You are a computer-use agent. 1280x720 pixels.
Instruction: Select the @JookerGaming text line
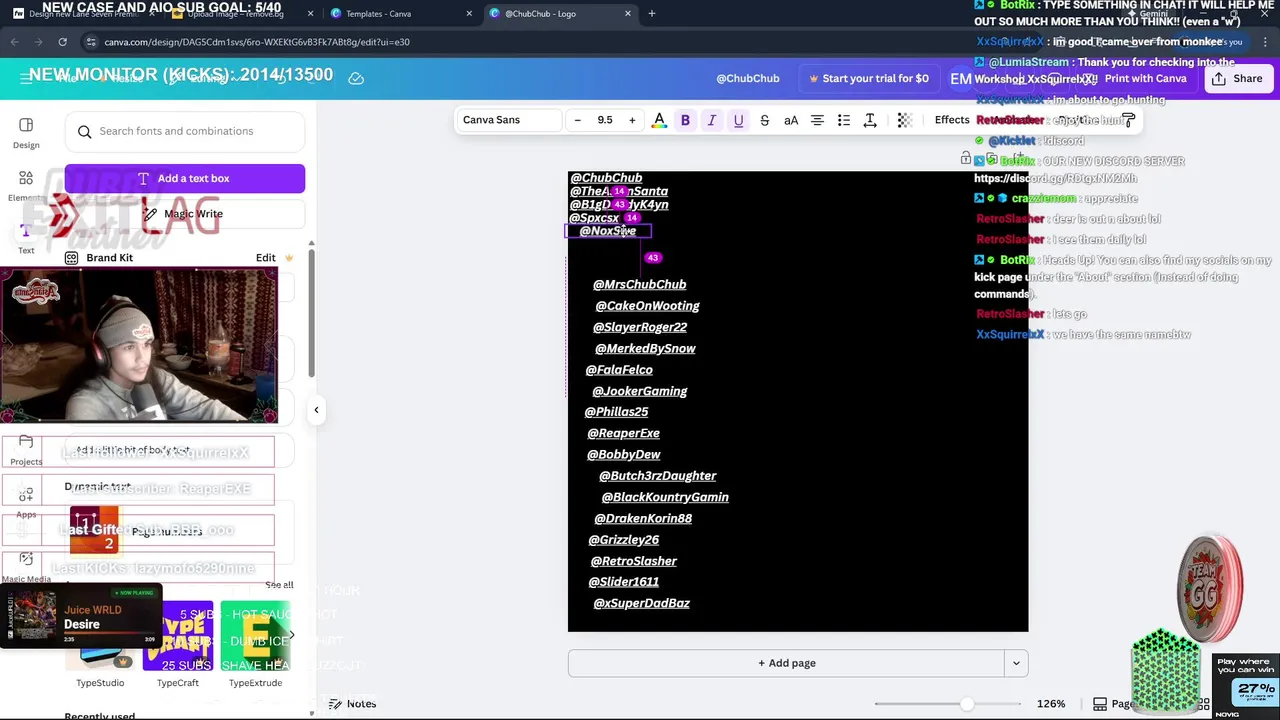point(639,391)
